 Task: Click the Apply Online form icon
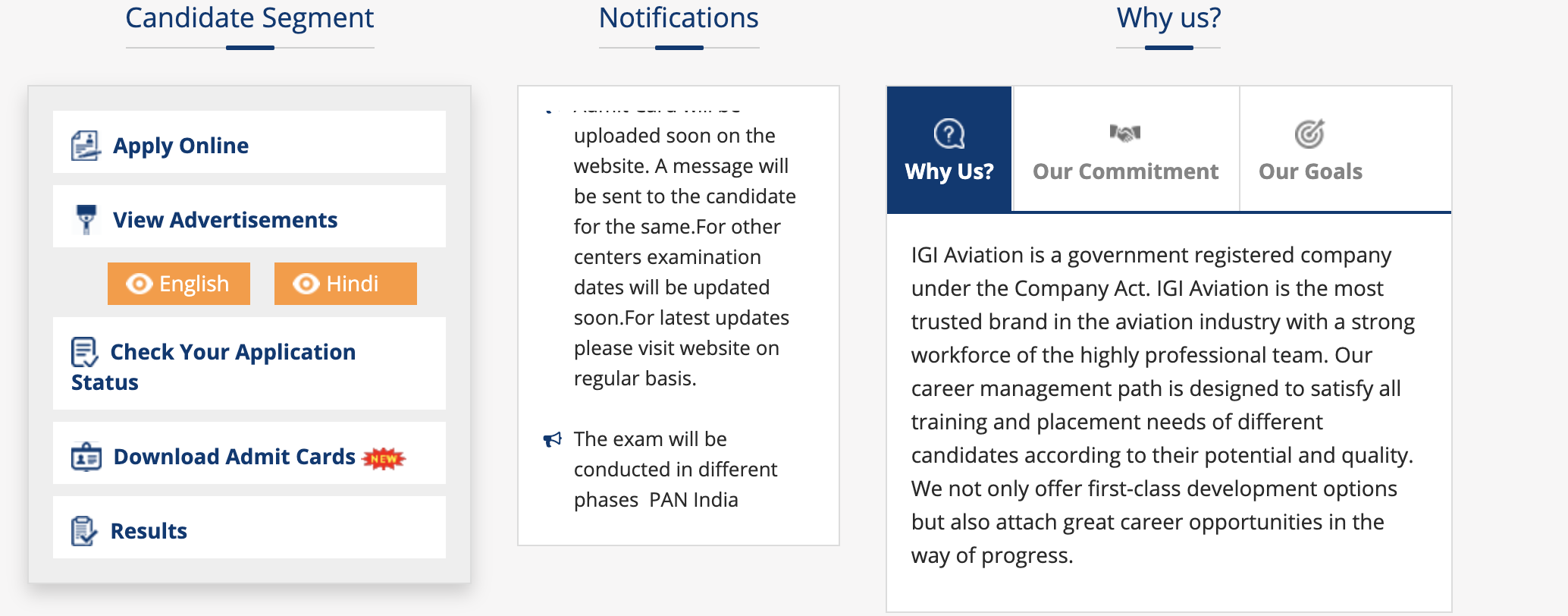click(86, 145)
